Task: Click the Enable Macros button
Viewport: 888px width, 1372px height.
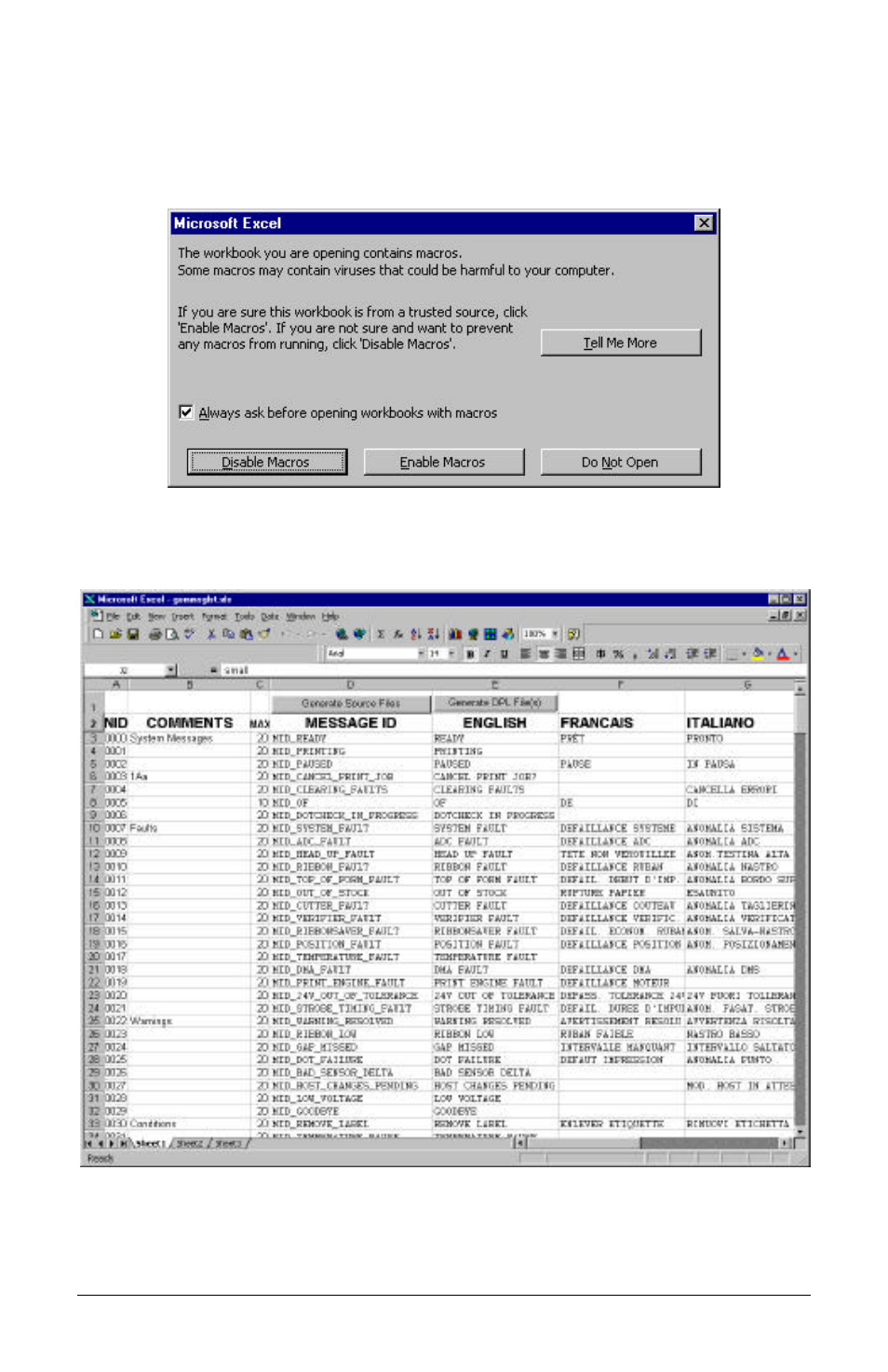Action: [x=443, y=462]
